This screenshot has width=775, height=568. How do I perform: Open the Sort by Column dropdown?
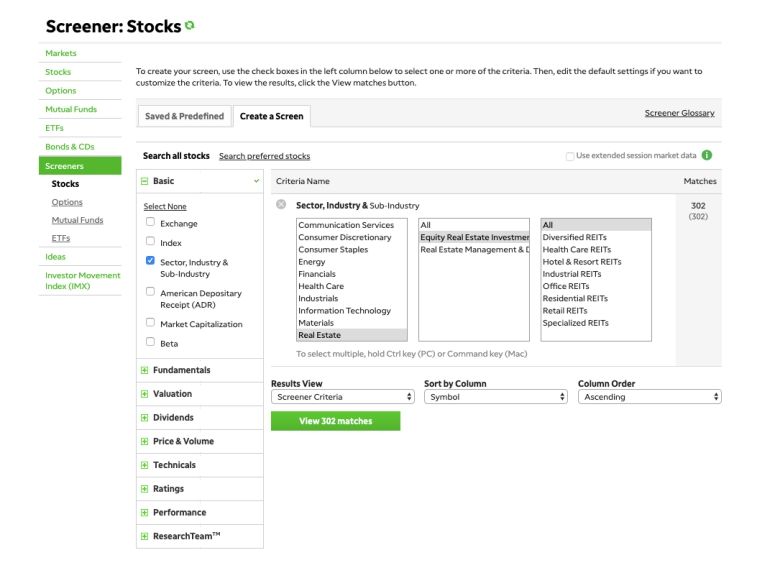click(x=494, y=397)
